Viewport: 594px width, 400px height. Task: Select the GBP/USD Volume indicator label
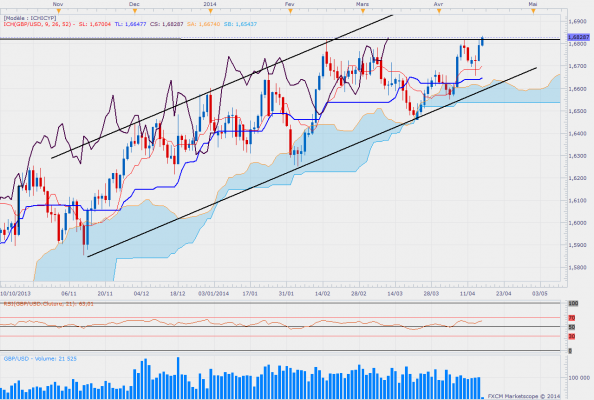coord(40,358)
